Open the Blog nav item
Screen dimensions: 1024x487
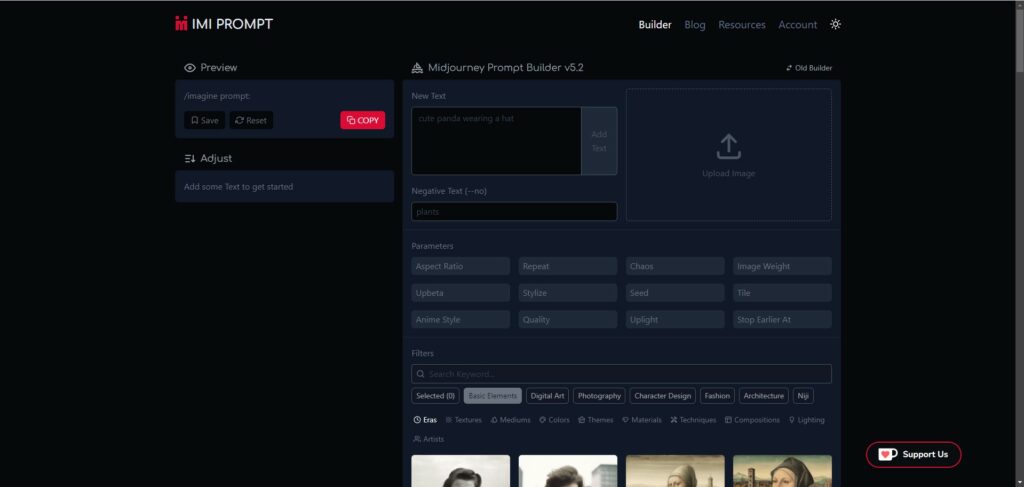[695, 25]
